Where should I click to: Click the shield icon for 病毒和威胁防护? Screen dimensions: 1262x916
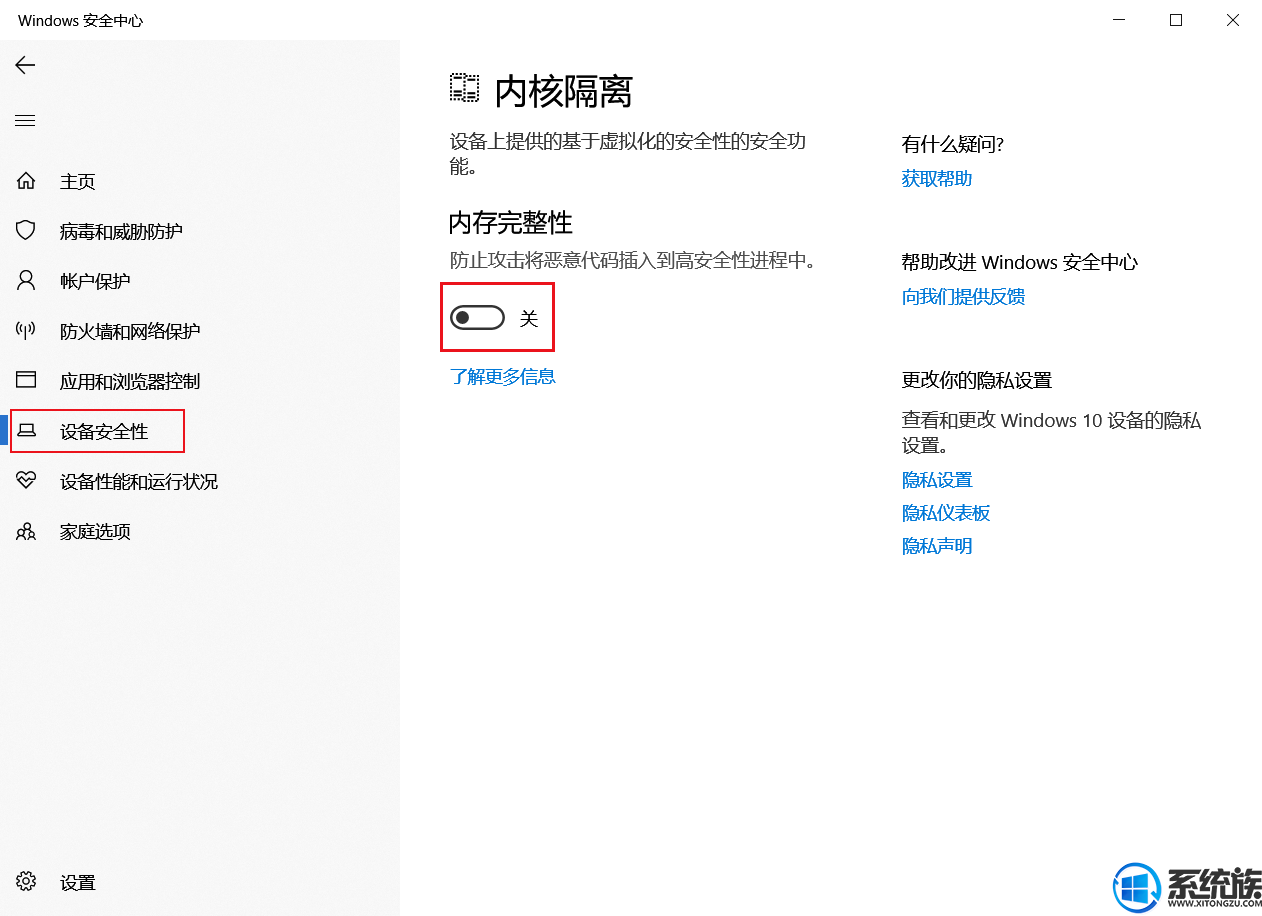(x=26, y=231)
